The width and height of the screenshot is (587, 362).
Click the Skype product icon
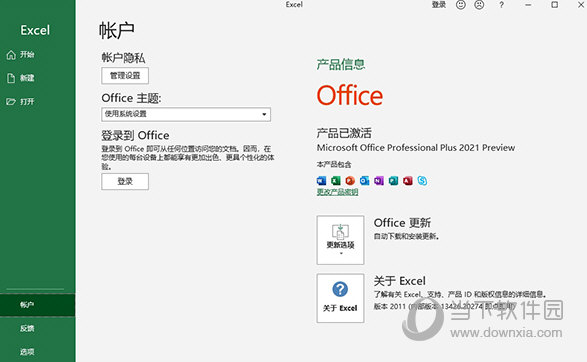(x=422, y=181)
